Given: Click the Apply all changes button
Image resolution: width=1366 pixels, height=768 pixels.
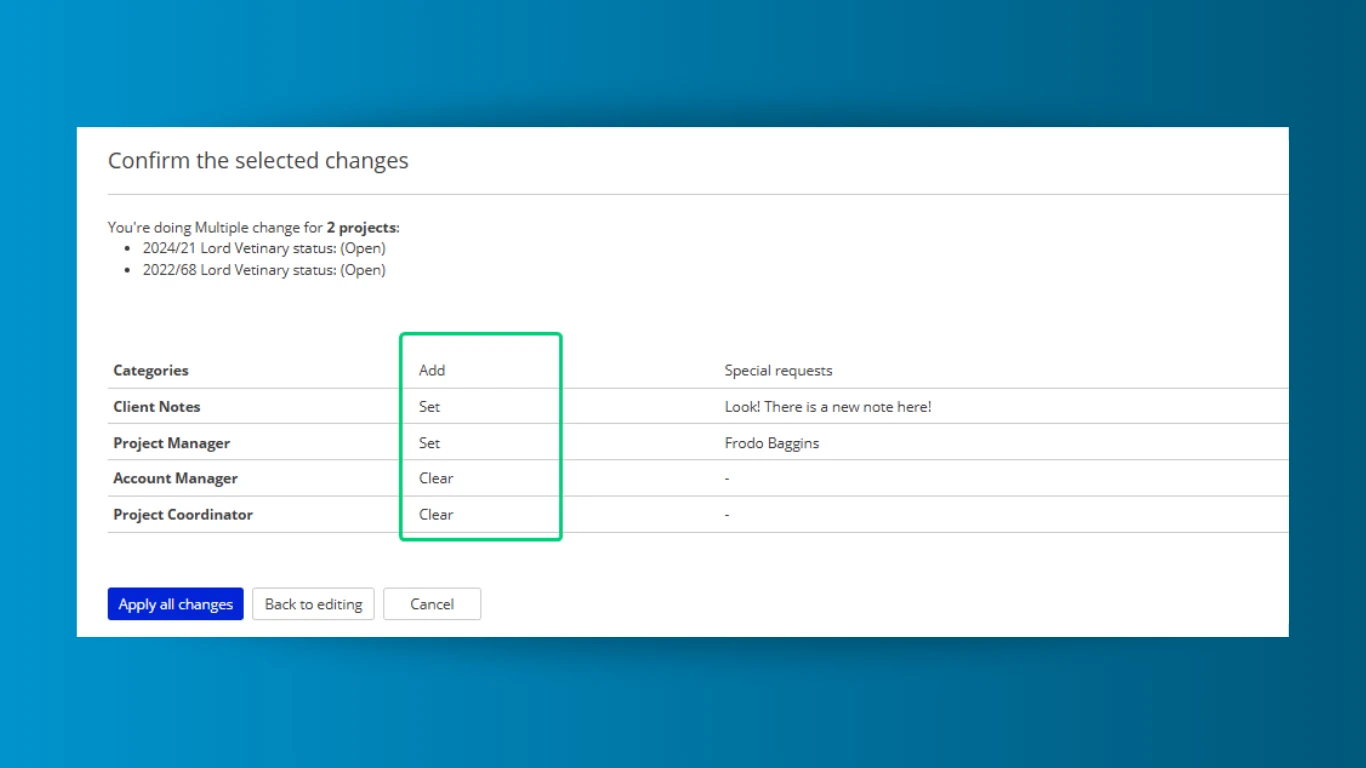Looking at the screenshot, I should point(175,604).
